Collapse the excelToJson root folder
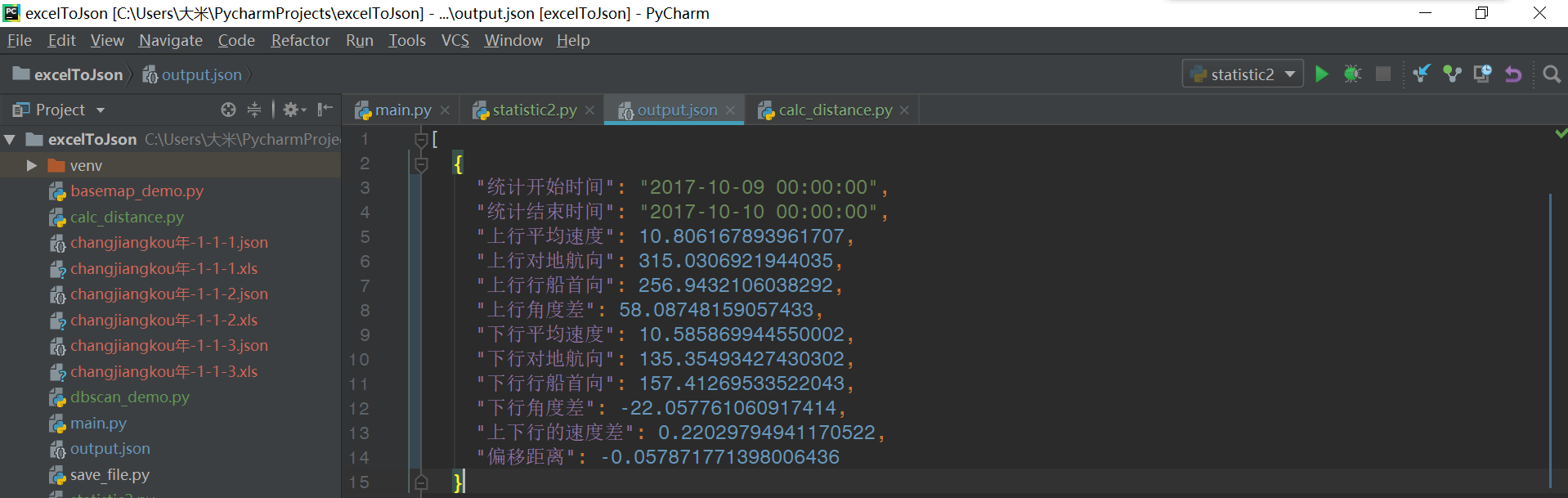 pos(10,140)
